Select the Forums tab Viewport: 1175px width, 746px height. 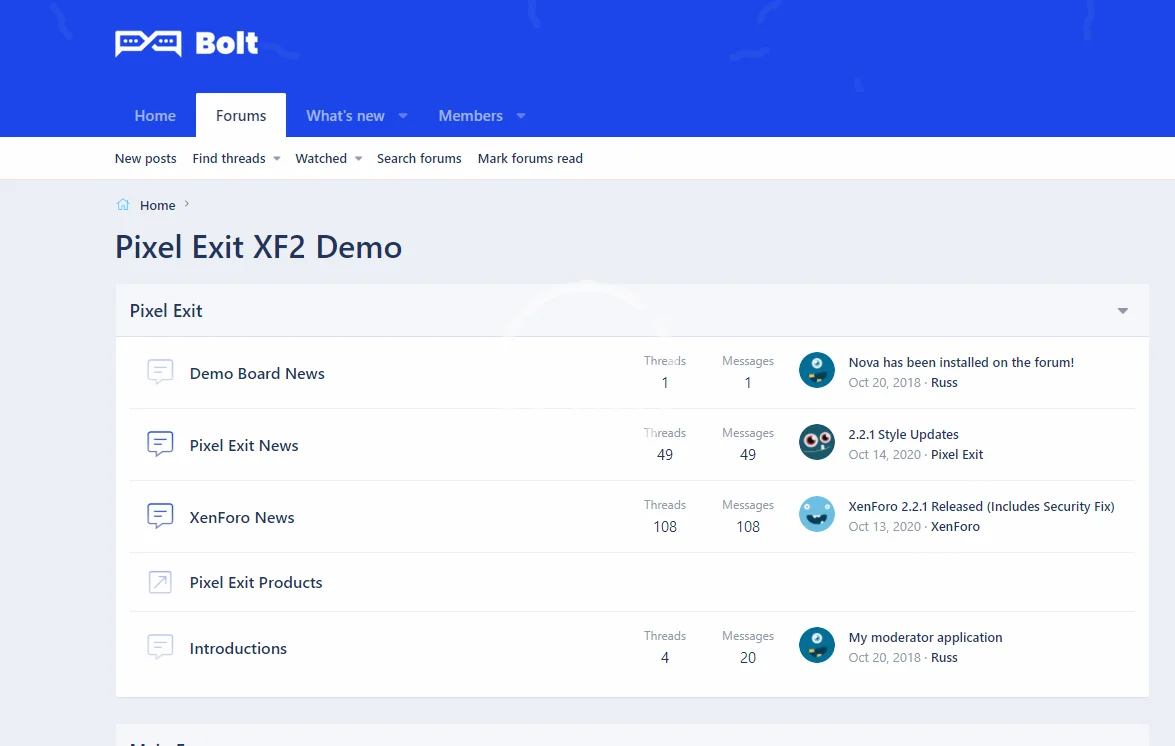click(x=241, y=116)
